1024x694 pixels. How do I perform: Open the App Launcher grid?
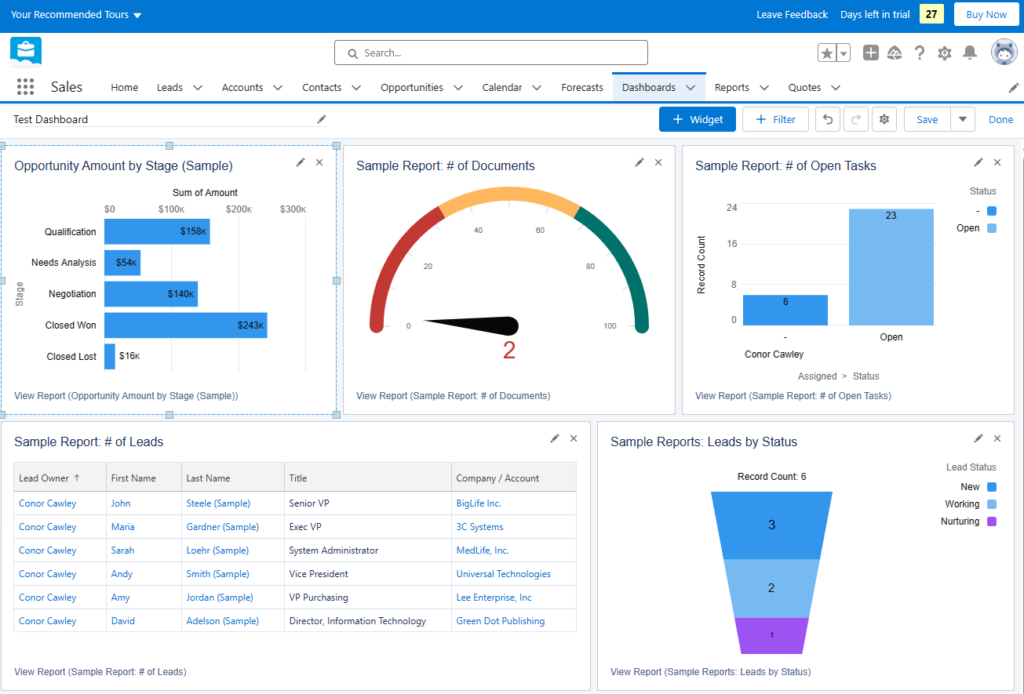click(24, 87)
